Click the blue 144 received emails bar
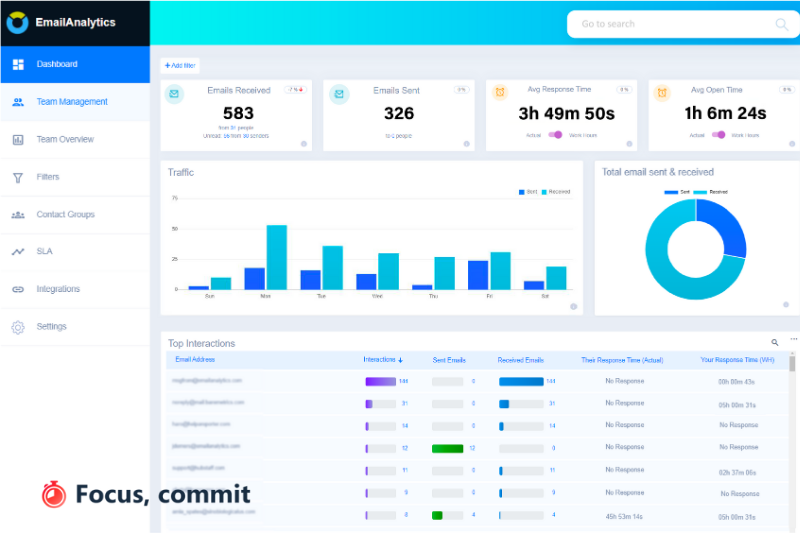Image resolution: width=800 pixels, height=533 pixels. pyautogui.click(x=521, y=382)
